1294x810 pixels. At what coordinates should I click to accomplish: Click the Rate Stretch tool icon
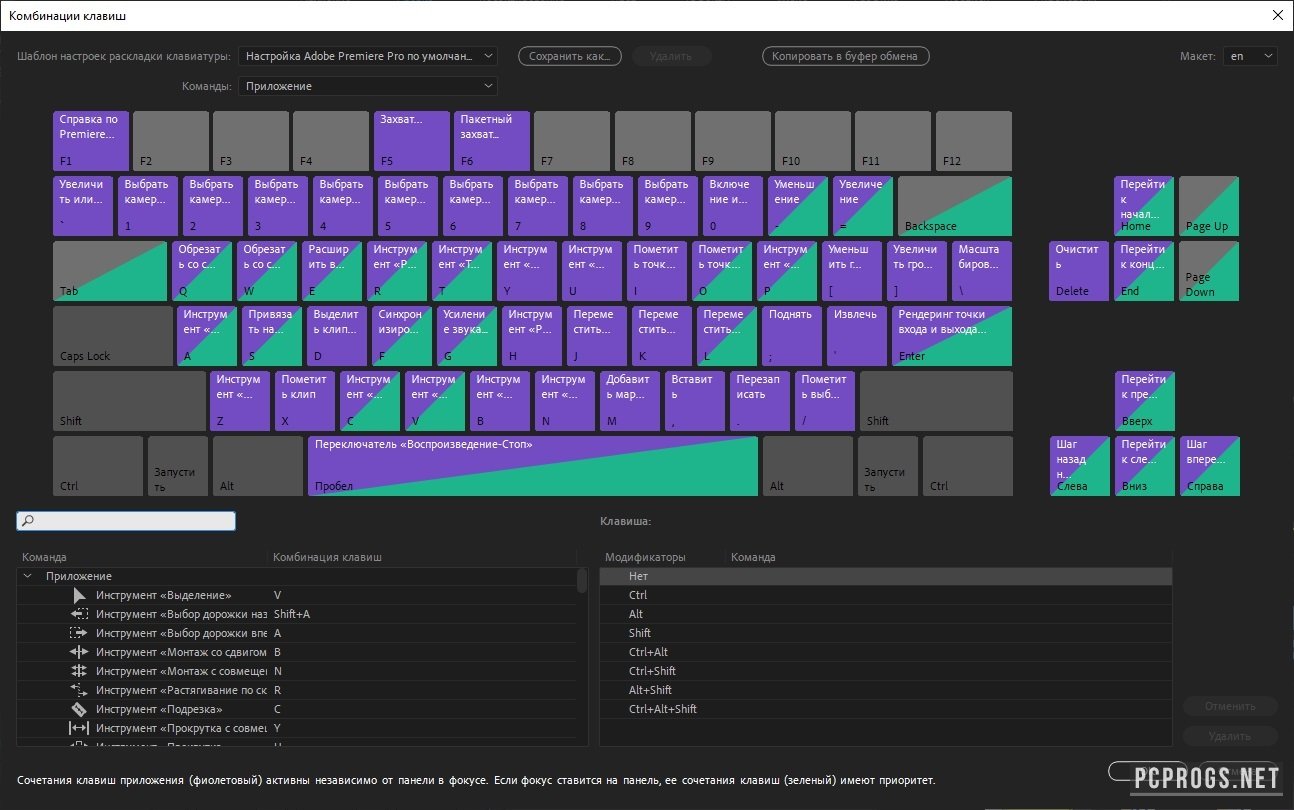tap(80, 690)
